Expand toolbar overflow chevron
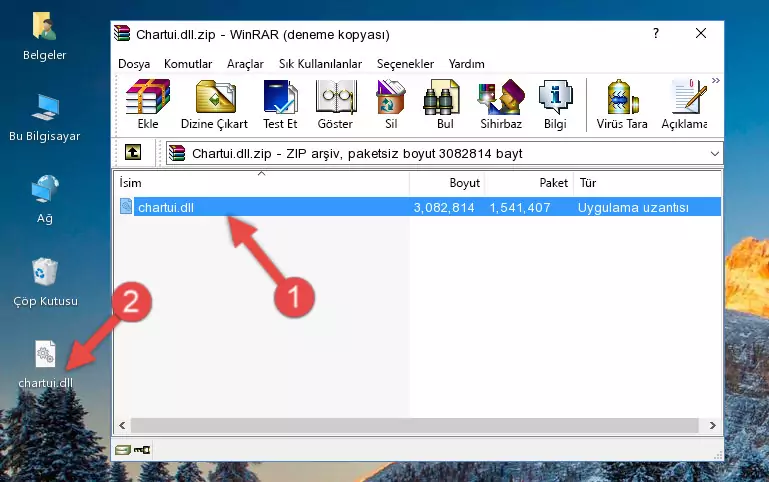 click(x=716, y=80)
